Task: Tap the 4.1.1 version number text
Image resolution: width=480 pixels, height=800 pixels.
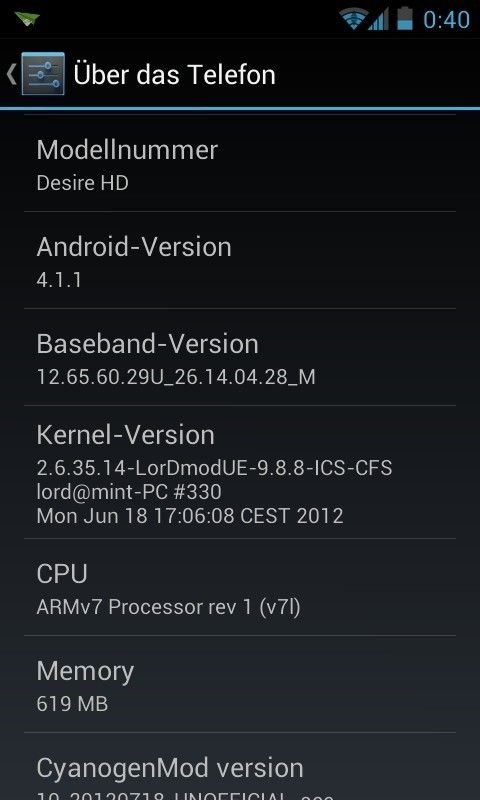Action: (x=59, y=280)
